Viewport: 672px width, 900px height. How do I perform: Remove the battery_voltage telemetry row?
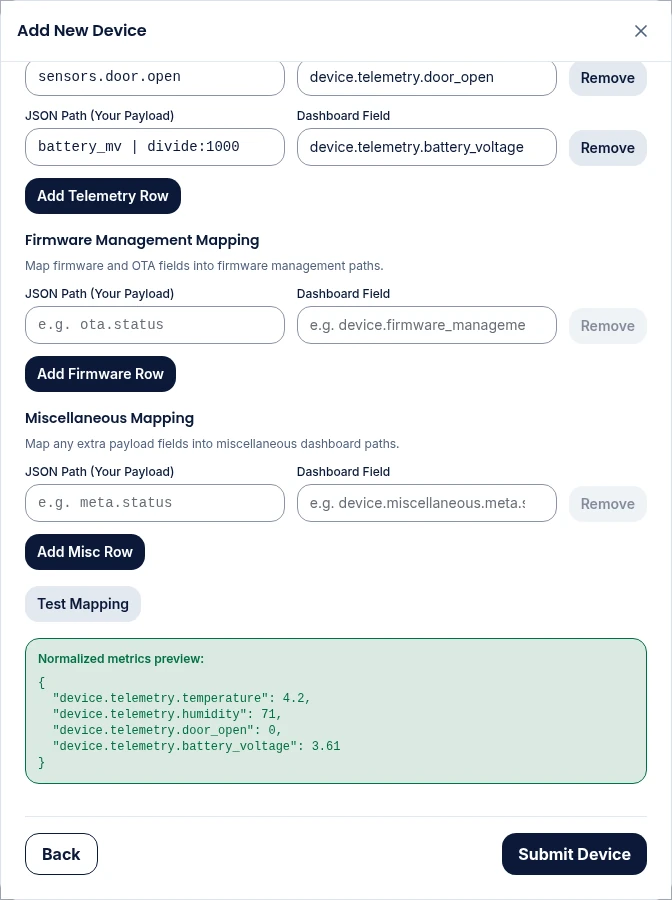(x=608, y=148)
